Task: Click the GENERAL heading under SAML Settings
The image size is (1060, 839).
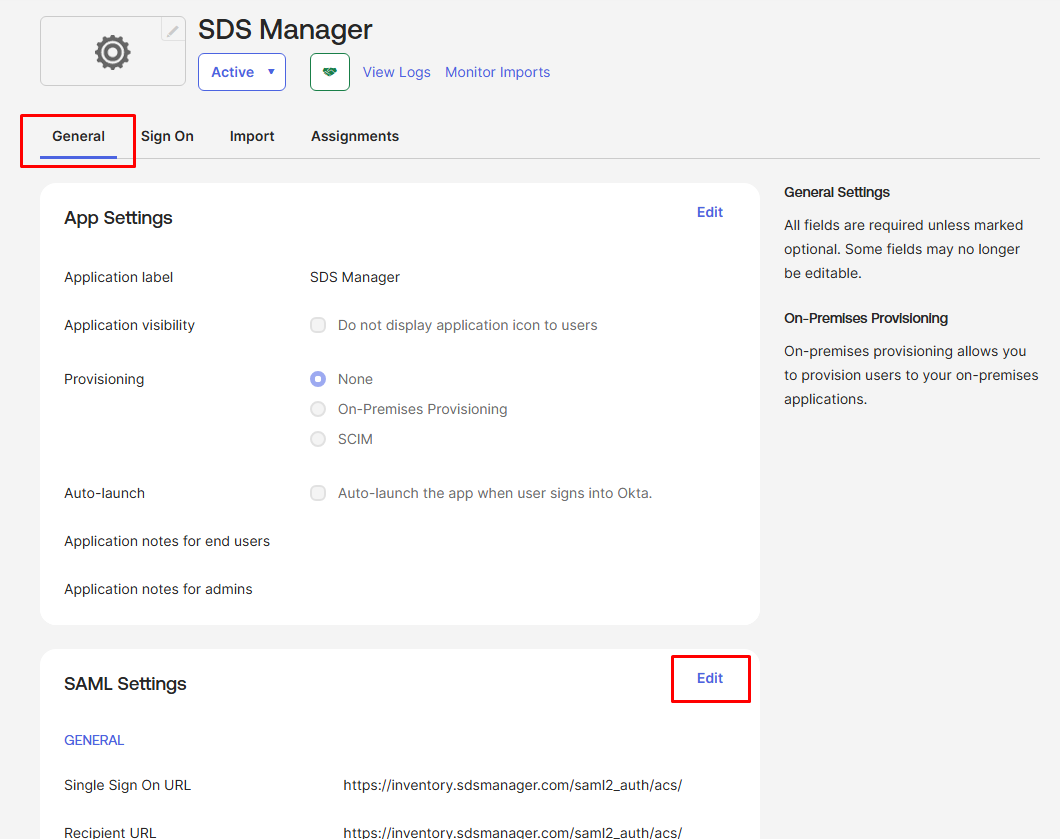Action: (94, 740)
